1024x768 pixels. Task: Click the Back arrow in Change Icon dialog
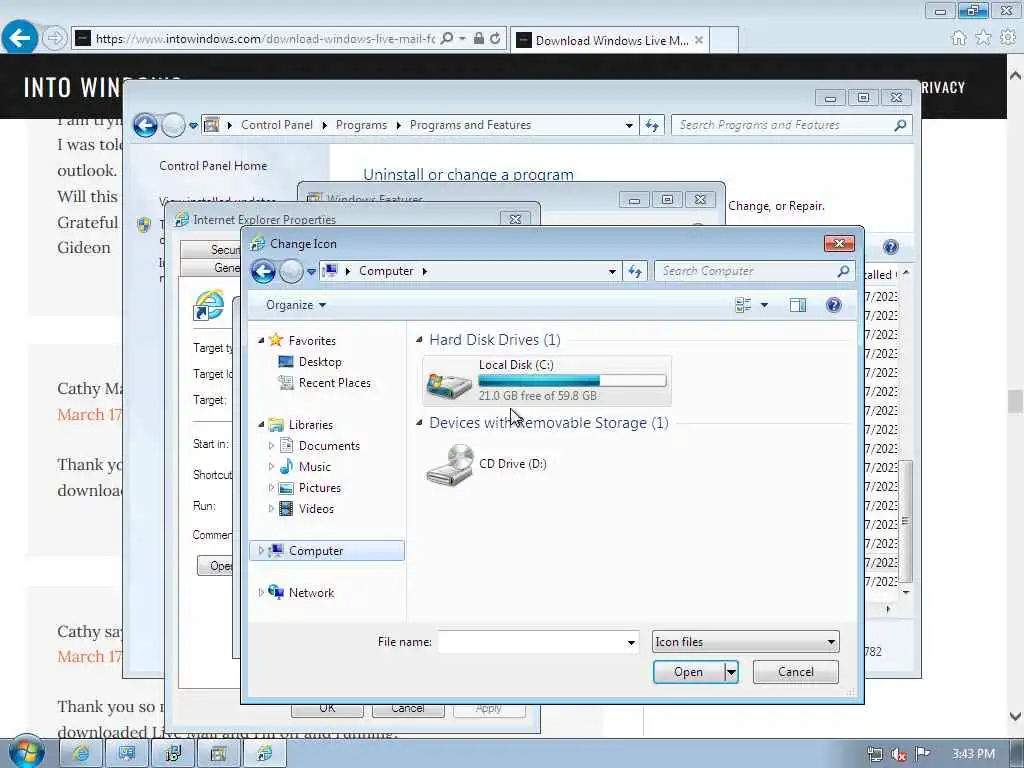pos(263,271)
